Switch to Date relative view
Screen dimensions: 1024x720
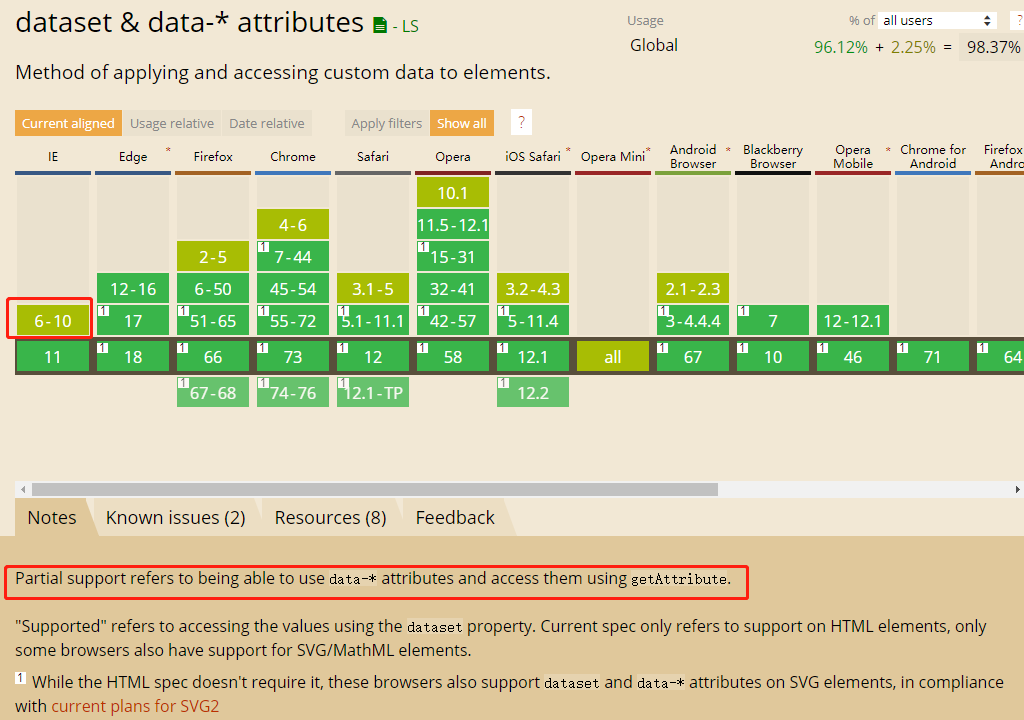pyautogui.click(x=266, y=123)
